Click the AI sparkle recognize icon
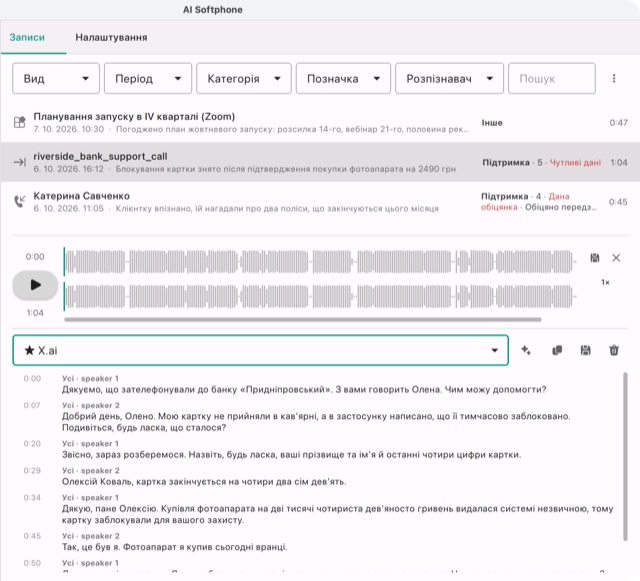This screenshot has height=581, width=640. point(526,350)
